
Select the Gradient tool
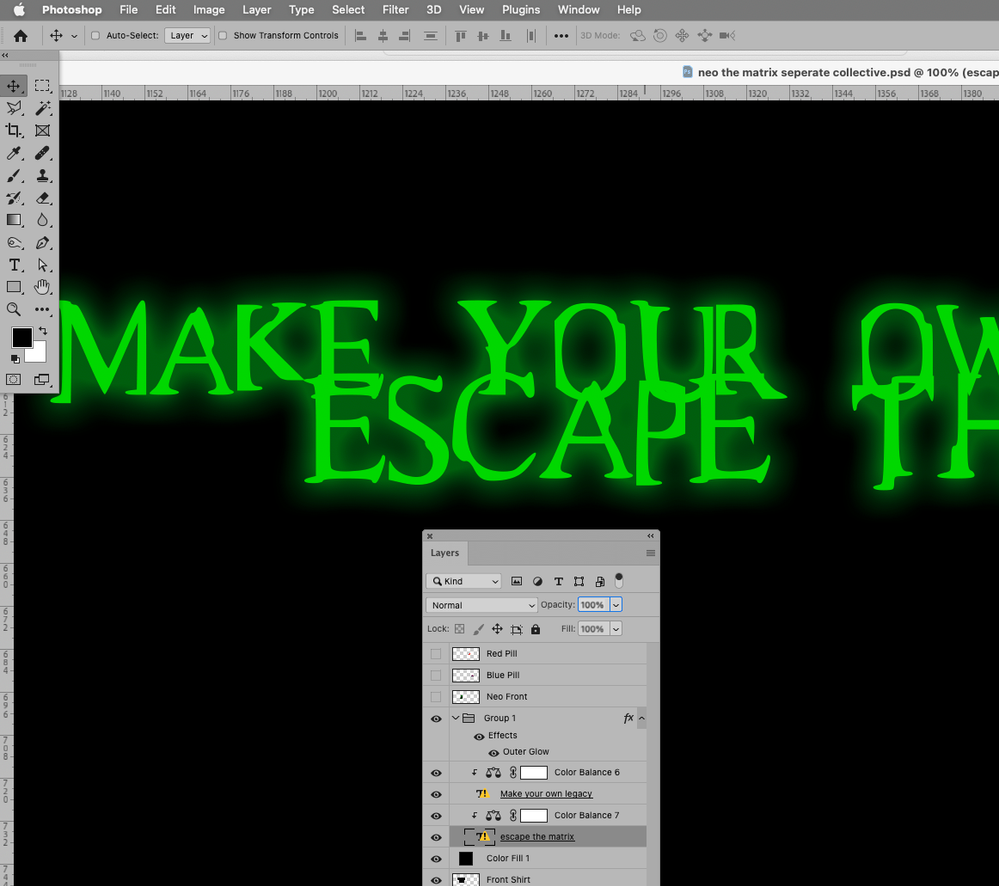click(14, 220)
